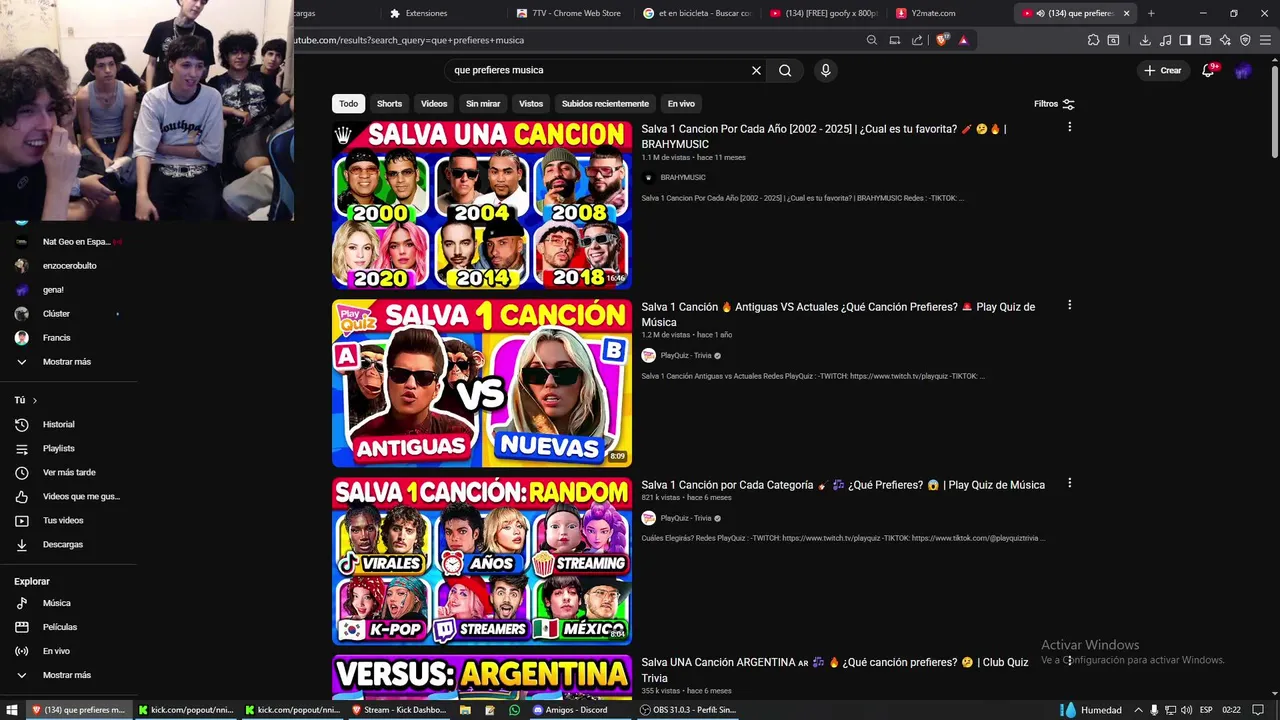Open the Filtros filter options

coord(1054,104)
